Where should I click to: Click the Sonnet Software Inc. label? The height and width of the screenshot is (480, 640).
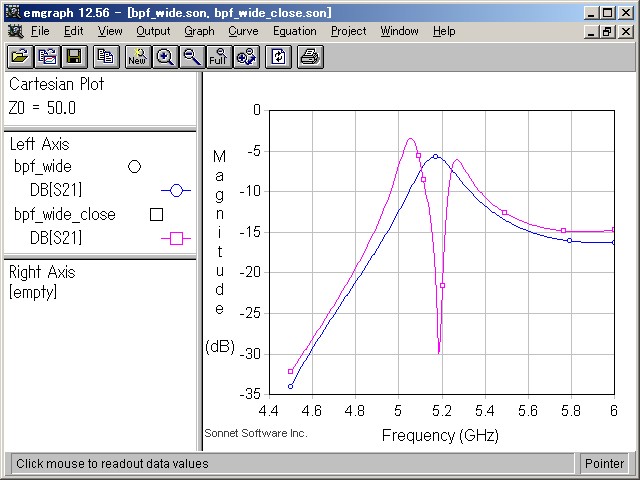pos(256,433)
